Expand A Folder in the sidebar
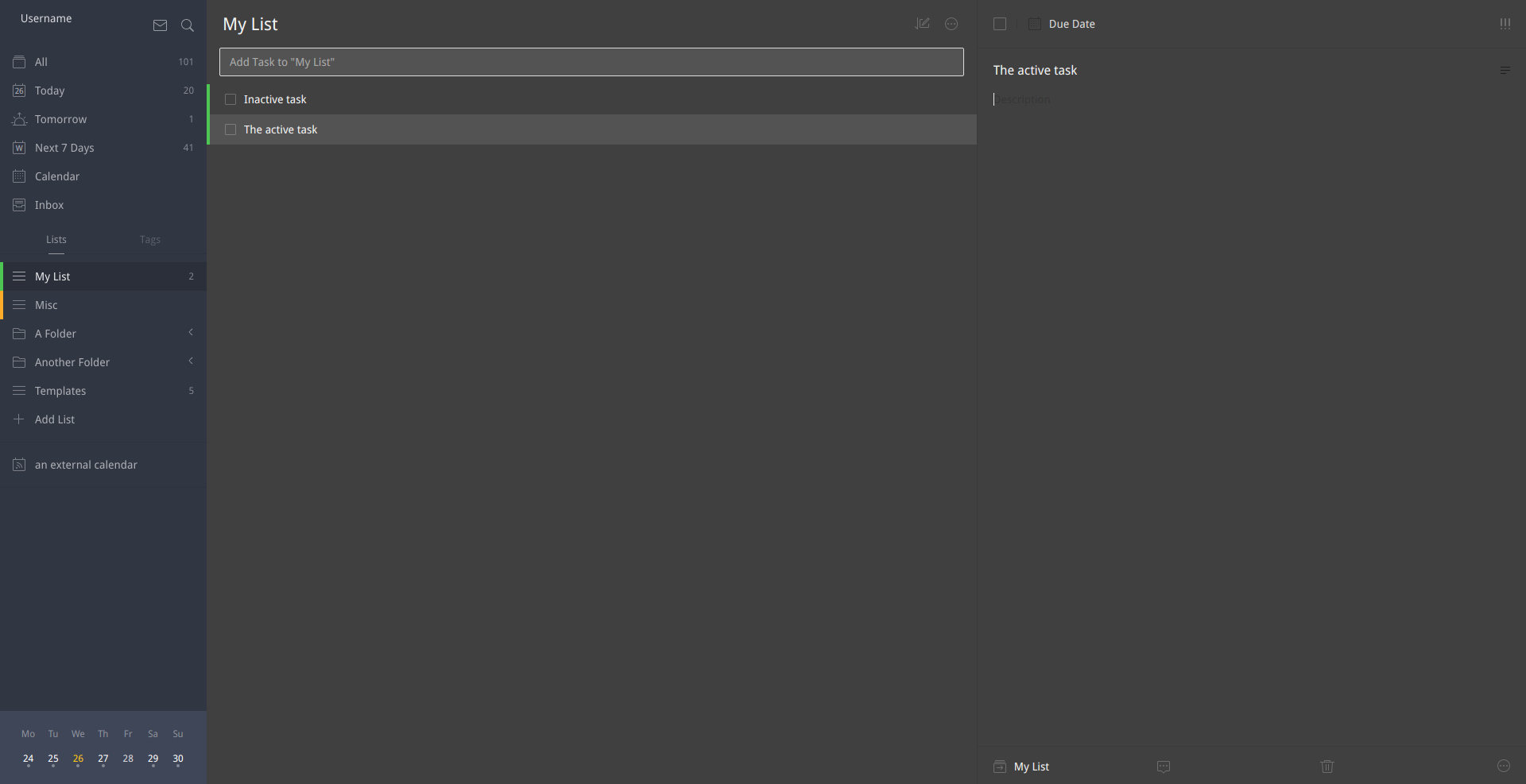This screenshot has width=1526, height=784. pyautogui.click(x=191, y=333)
